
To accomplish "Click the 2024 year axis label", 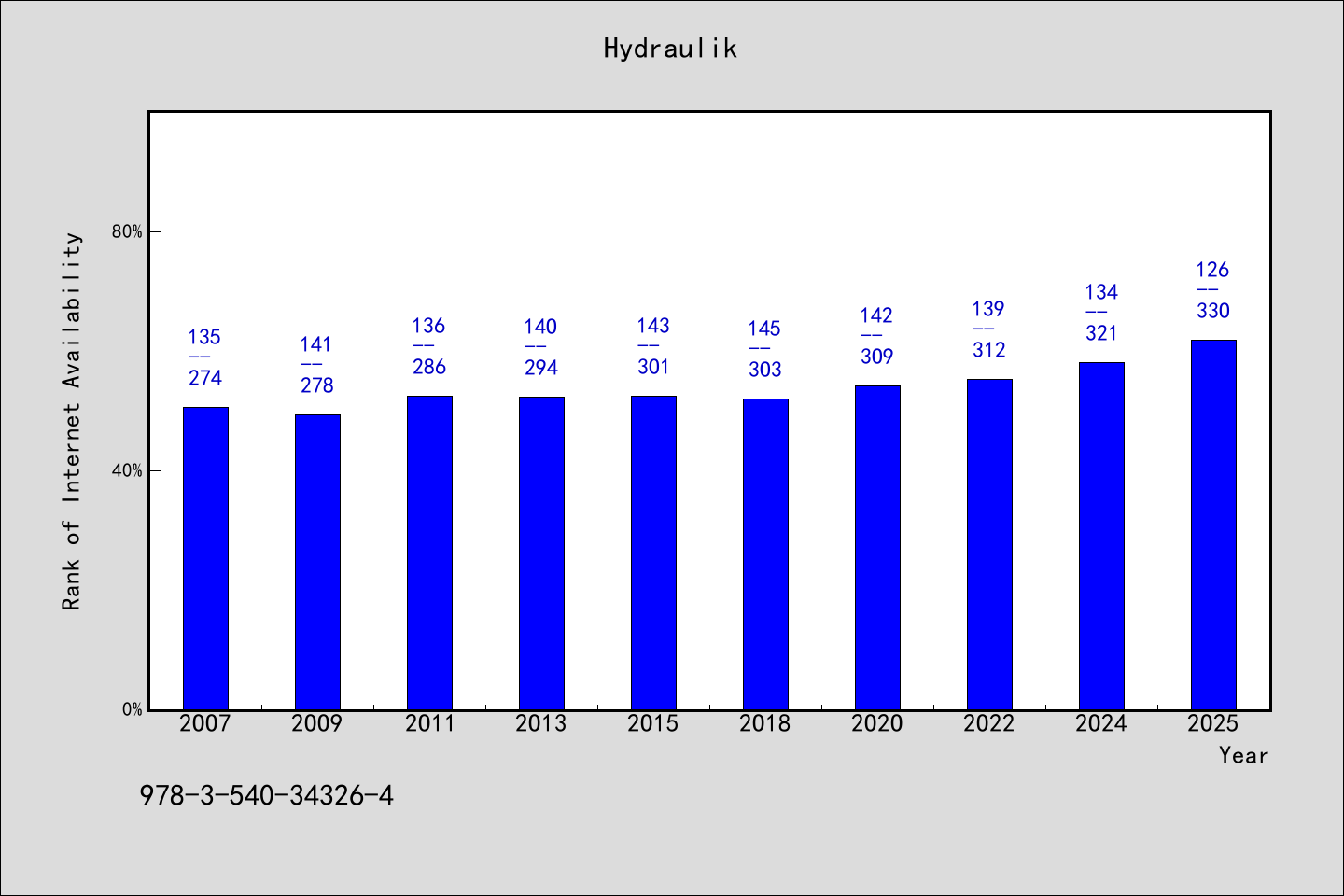I will tap(1101, 723).
